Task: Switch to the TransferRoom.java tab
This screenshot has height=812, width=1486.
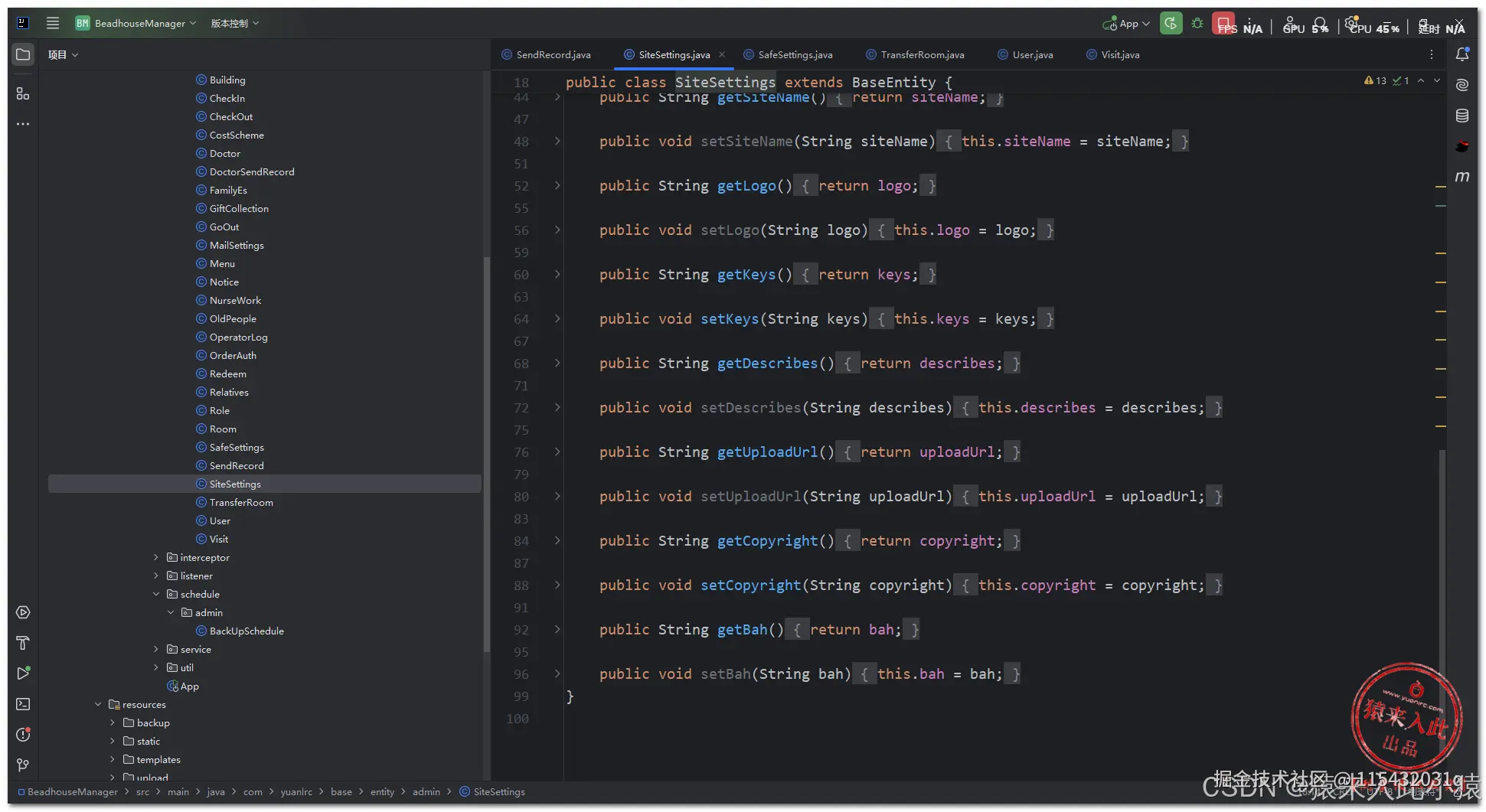Action: [916, 54]
